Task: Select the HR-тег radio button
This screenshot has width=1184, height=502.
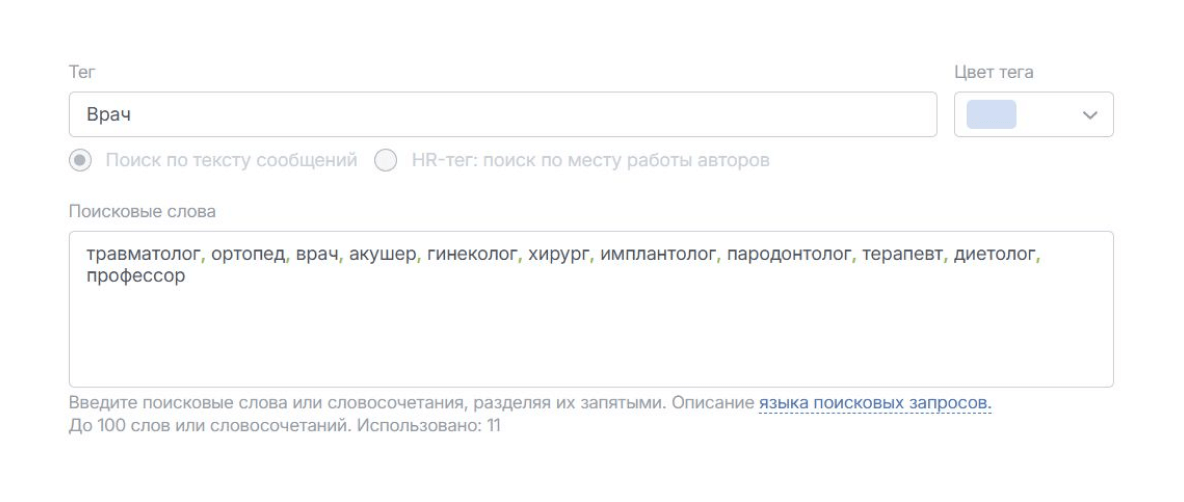Action: (x=386, y=160)
